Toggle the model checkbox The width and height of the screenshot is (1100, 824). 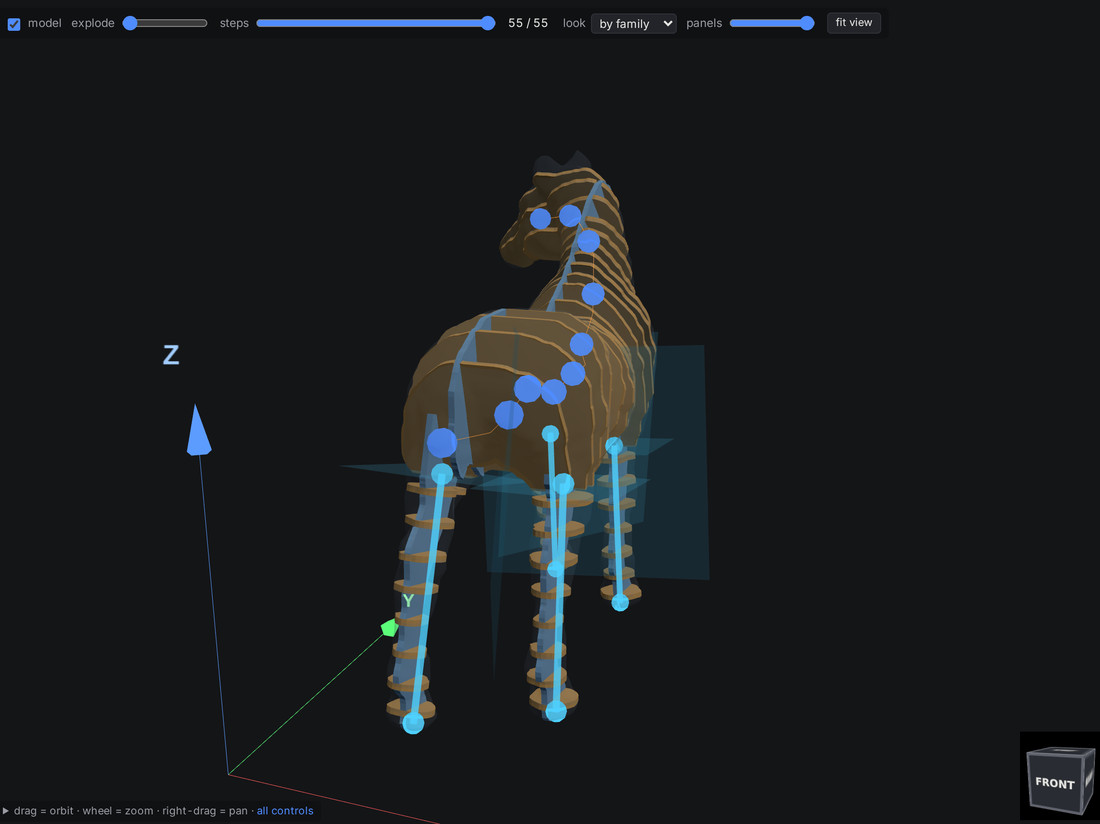tap(14, 24)
